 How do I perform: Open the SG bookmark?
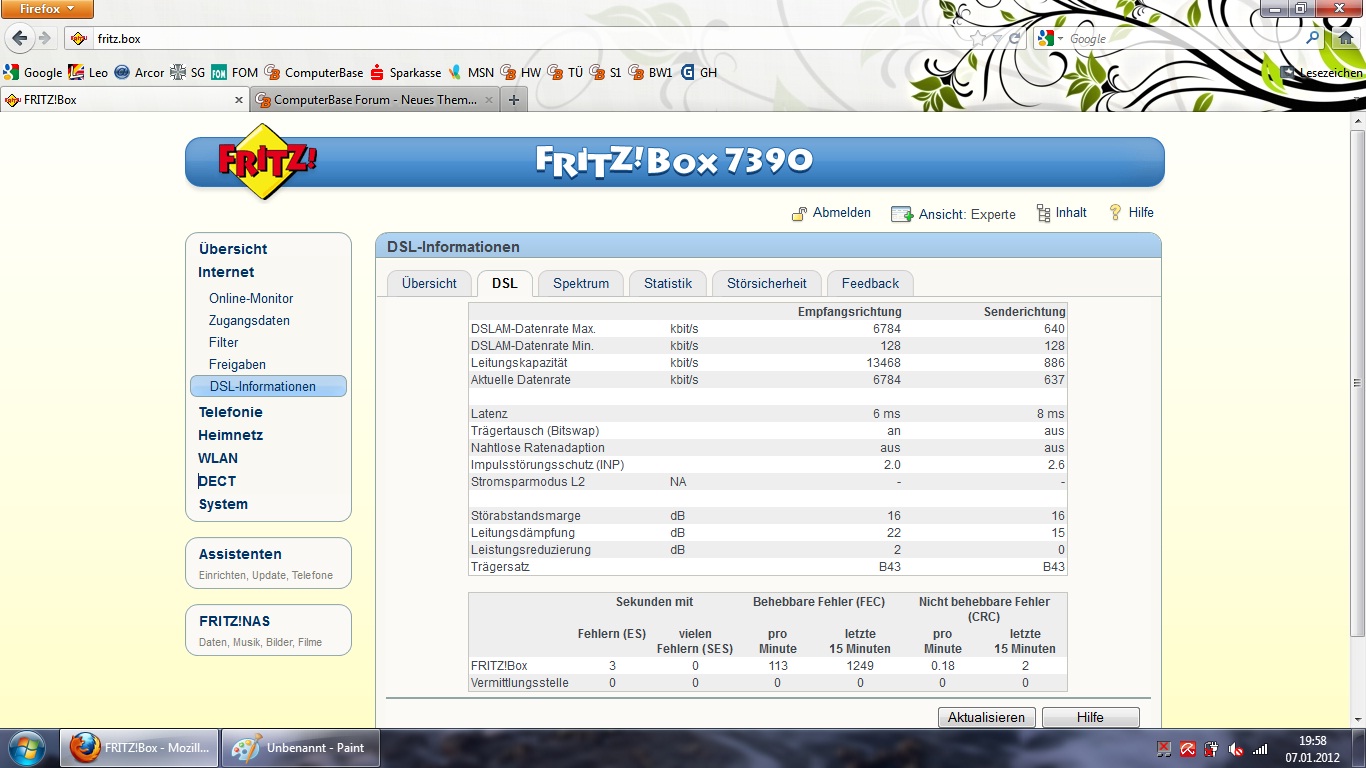(x=188, y=72)
